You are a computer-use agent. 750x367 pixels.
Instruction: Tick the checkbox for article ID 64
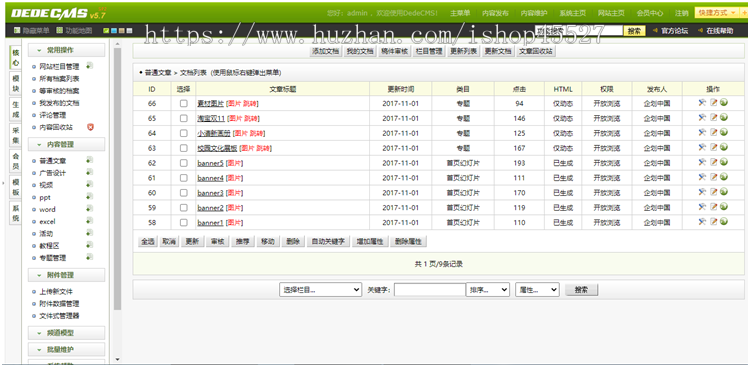pyautogui.click(x=184, y=133)
